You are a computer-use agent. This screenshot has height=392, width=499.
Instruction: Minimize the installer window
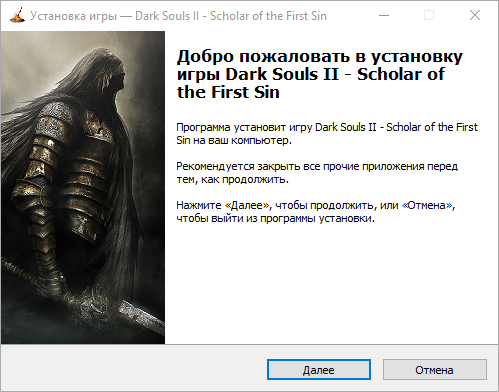tap(384, 15)
